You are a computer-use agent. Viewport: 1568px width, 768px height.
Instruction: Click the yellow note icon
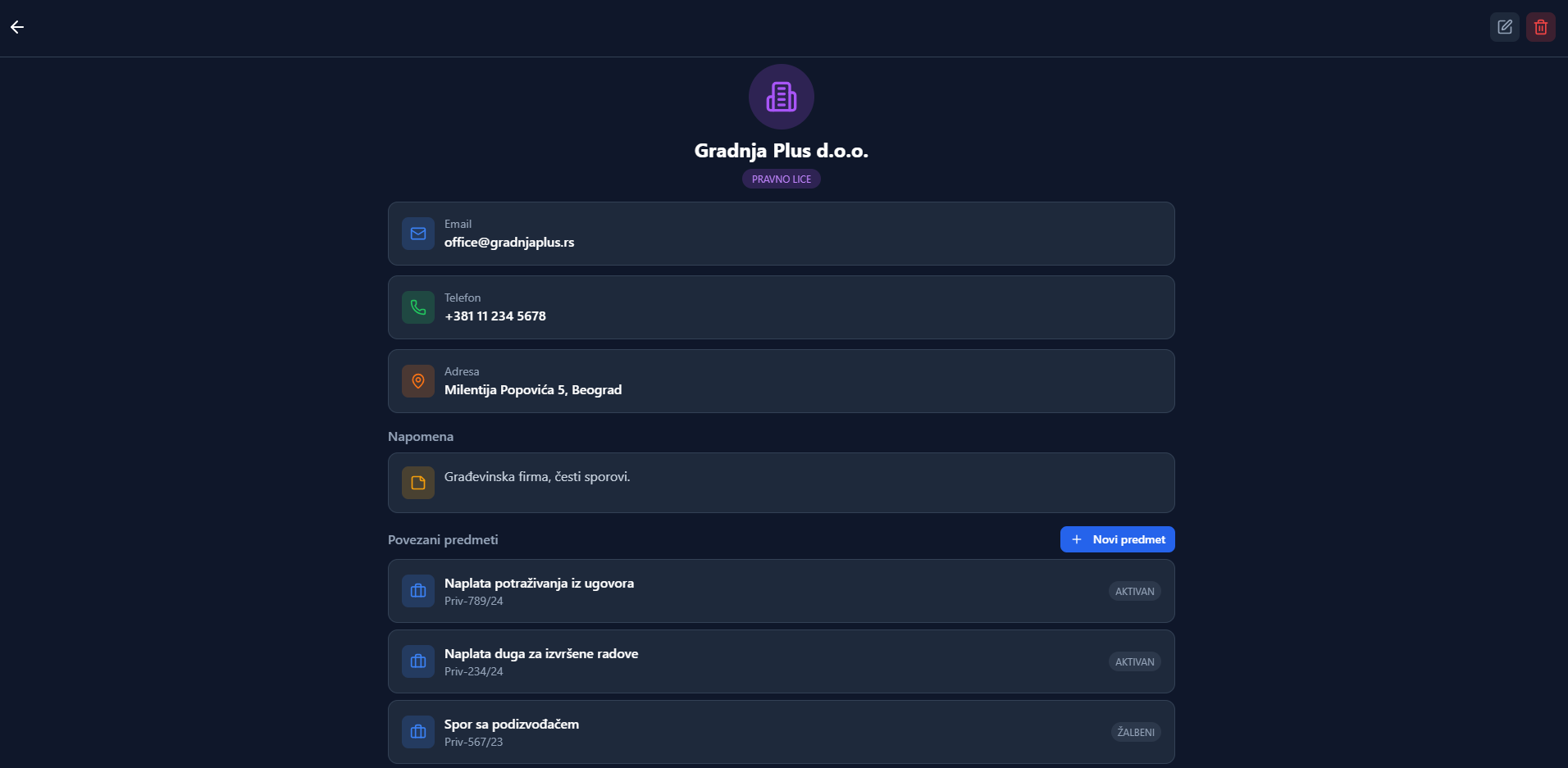pos(418,483)
